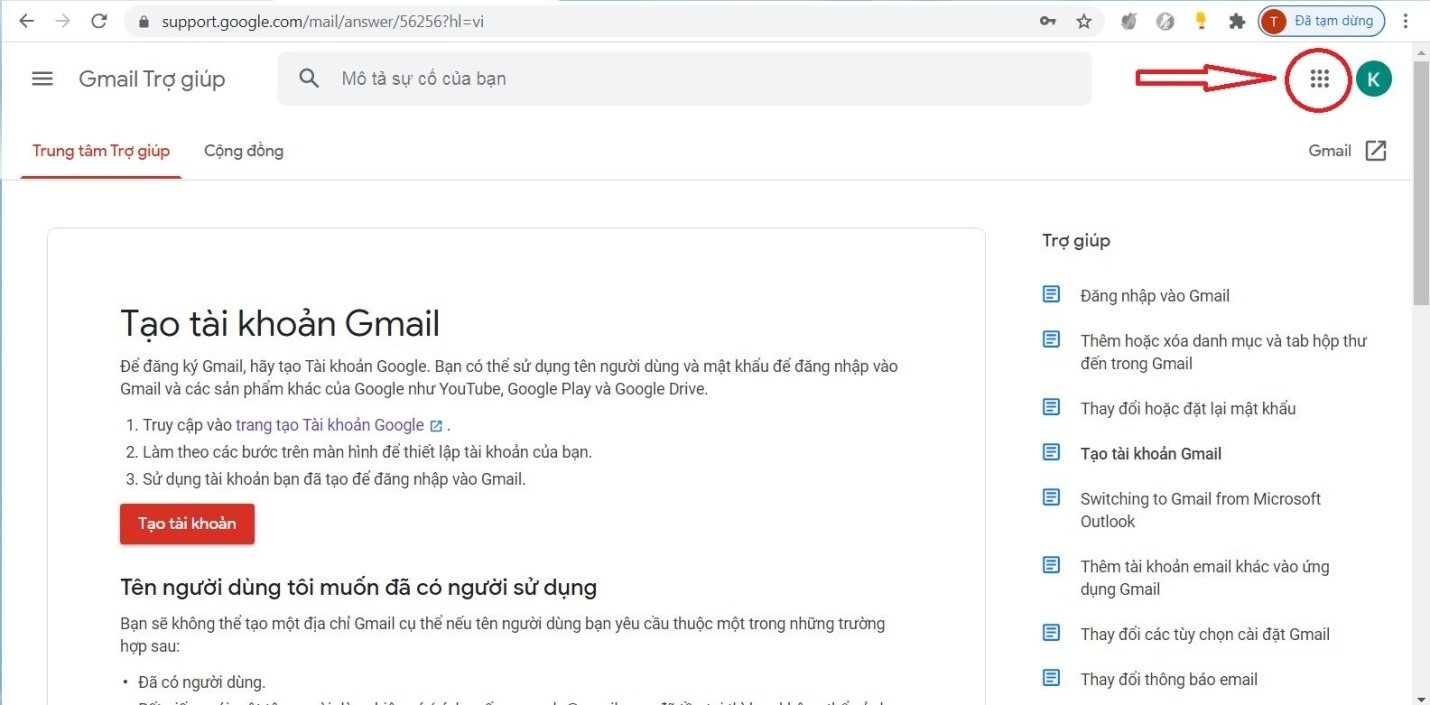Click the browser back arrow
The width and height of the screenshot is (1430, 705).
pyautogui.click(x=26, y=21)
